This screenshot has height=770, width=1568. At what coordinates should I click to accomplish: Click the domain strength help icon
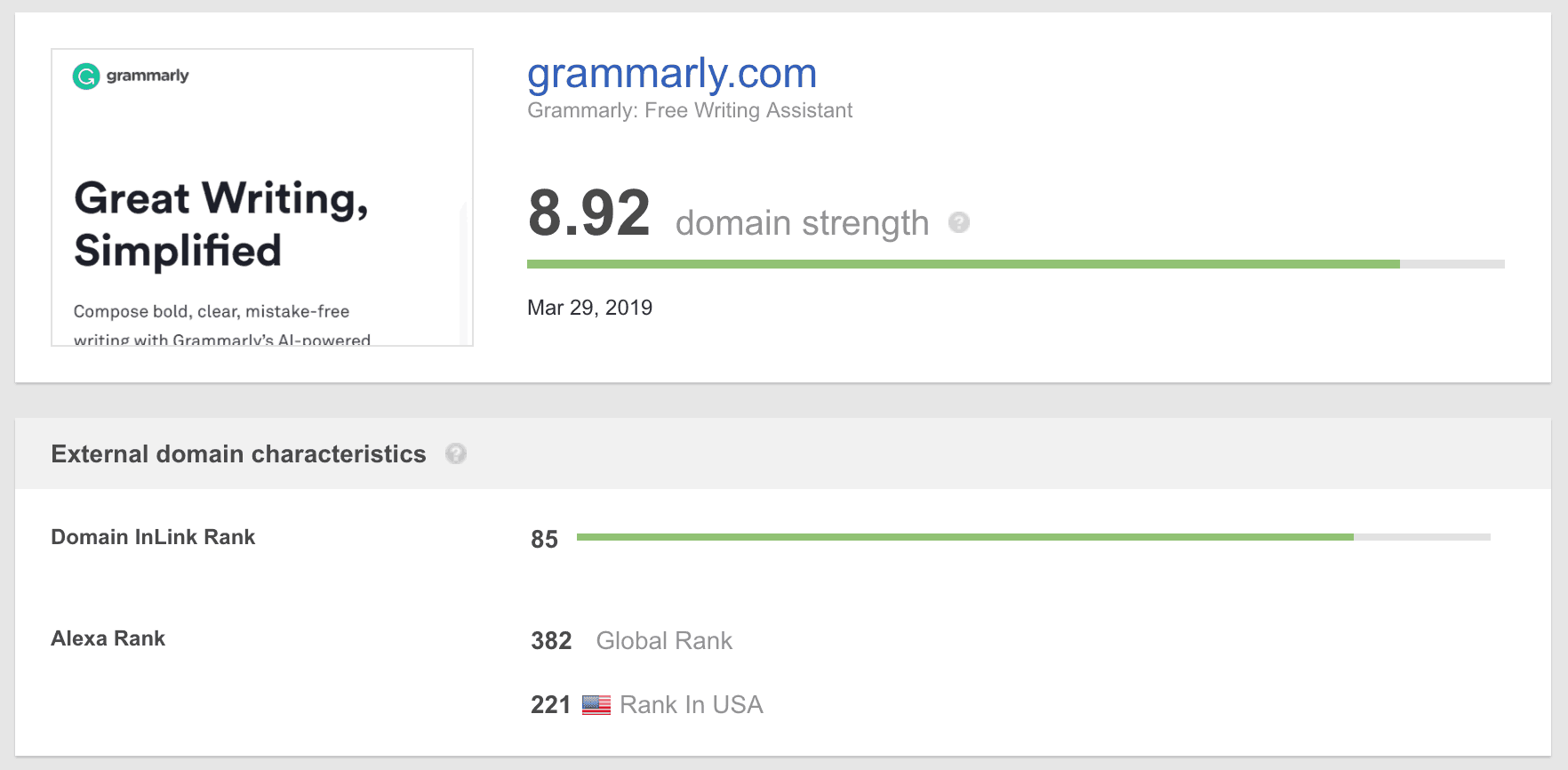(958, 222)
